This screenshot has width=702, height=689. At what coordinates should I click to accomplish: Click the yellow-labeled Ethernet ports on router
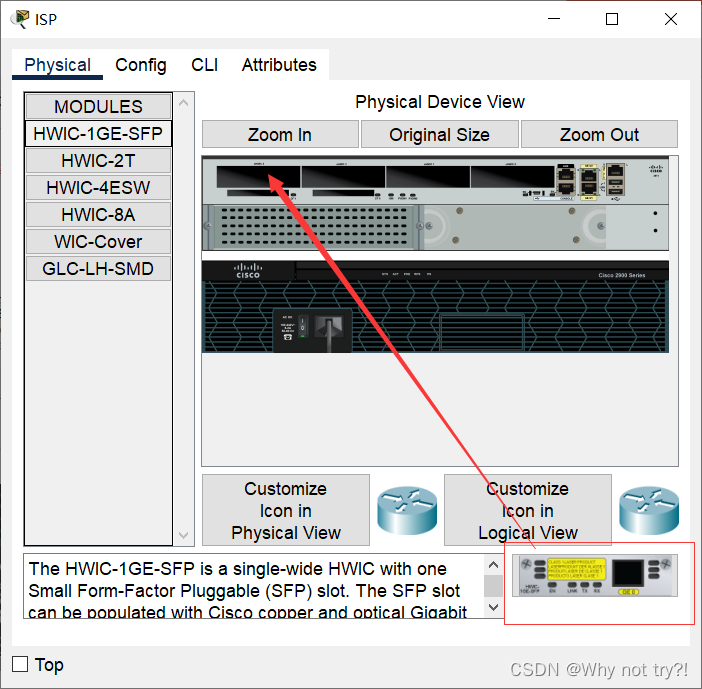[x=588, y=182]
